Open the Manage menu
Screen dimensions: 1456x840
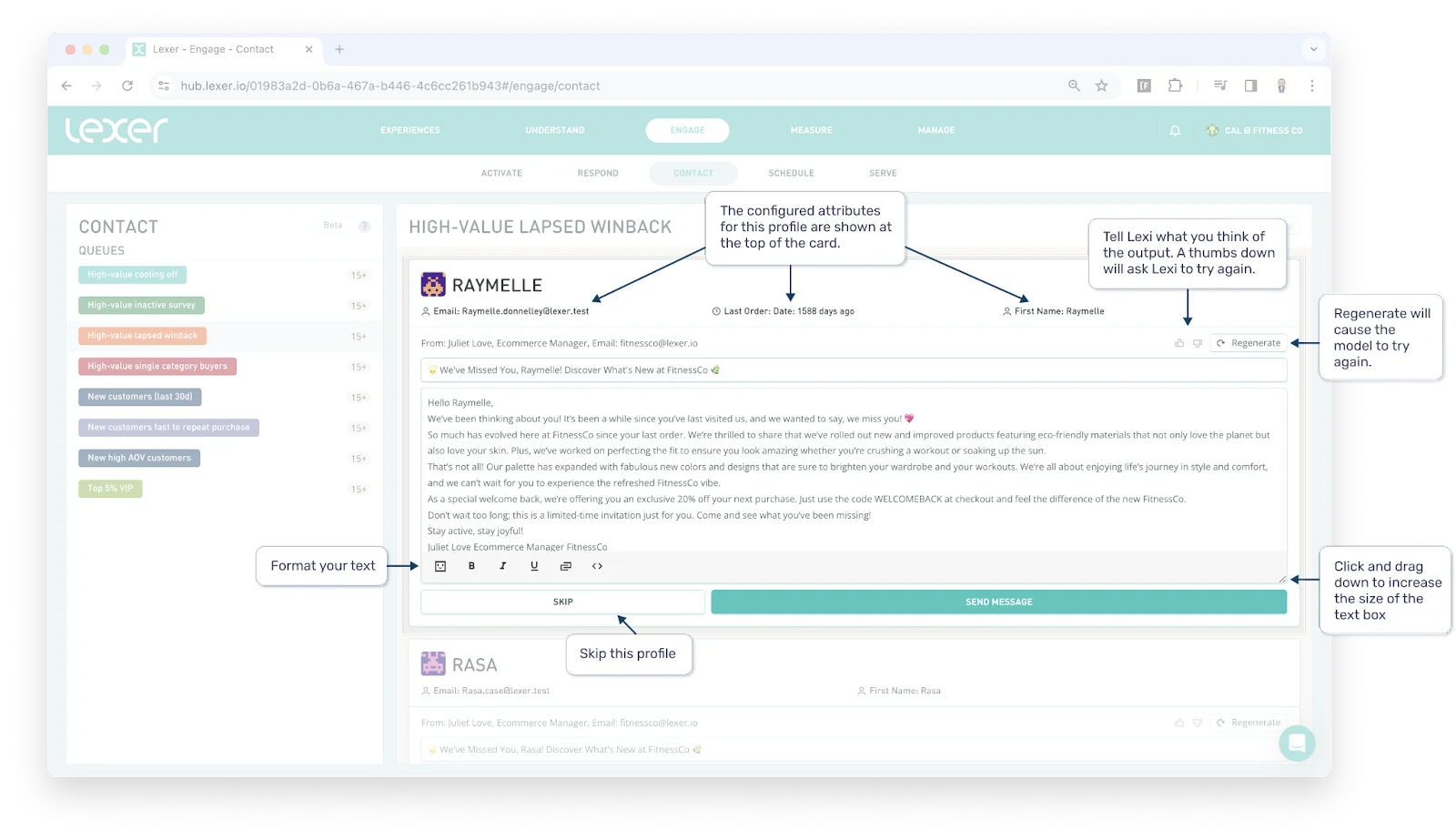(x=936, y=130)
